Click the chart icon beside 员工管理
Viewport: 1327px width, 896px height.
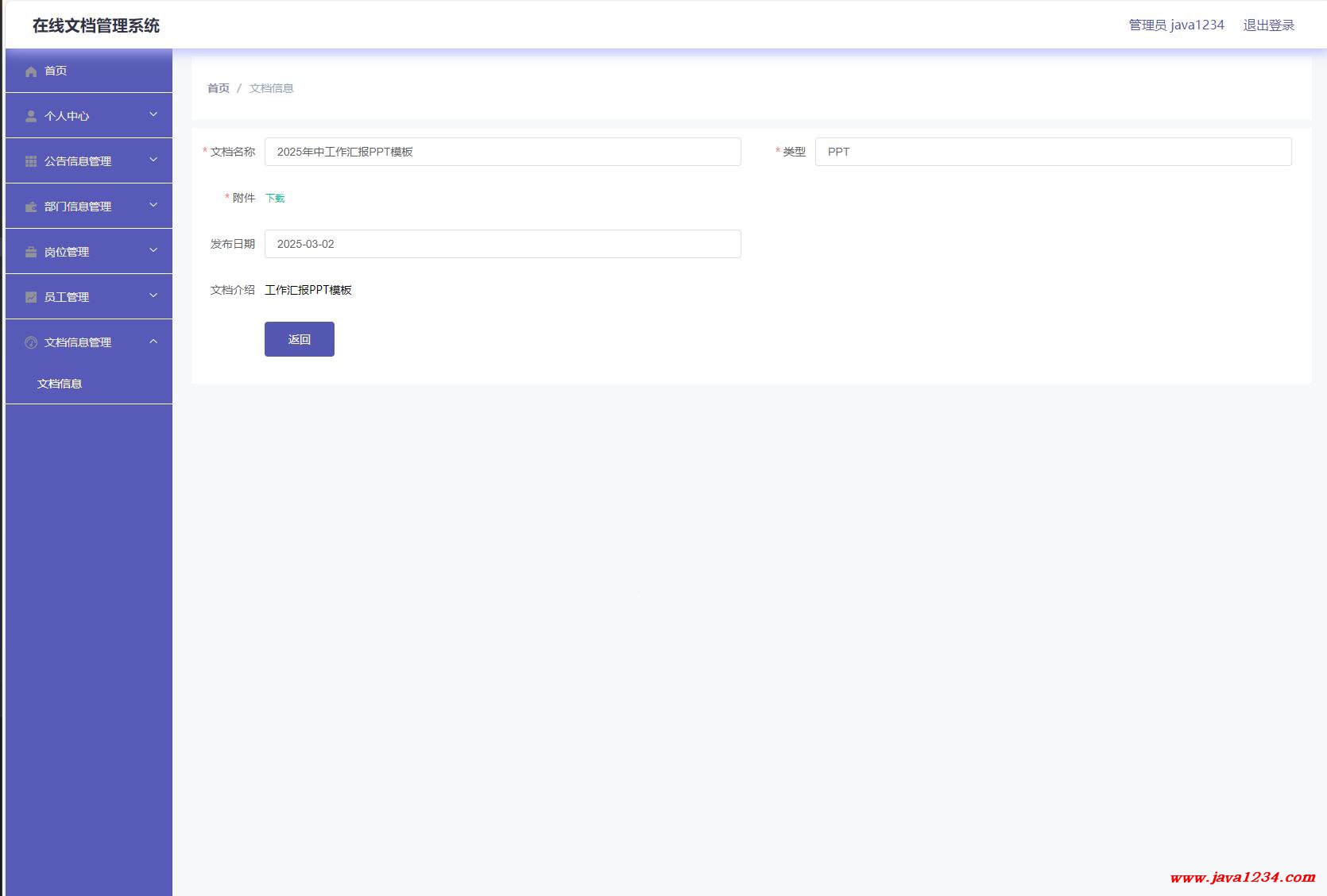[x=31, y=297]
